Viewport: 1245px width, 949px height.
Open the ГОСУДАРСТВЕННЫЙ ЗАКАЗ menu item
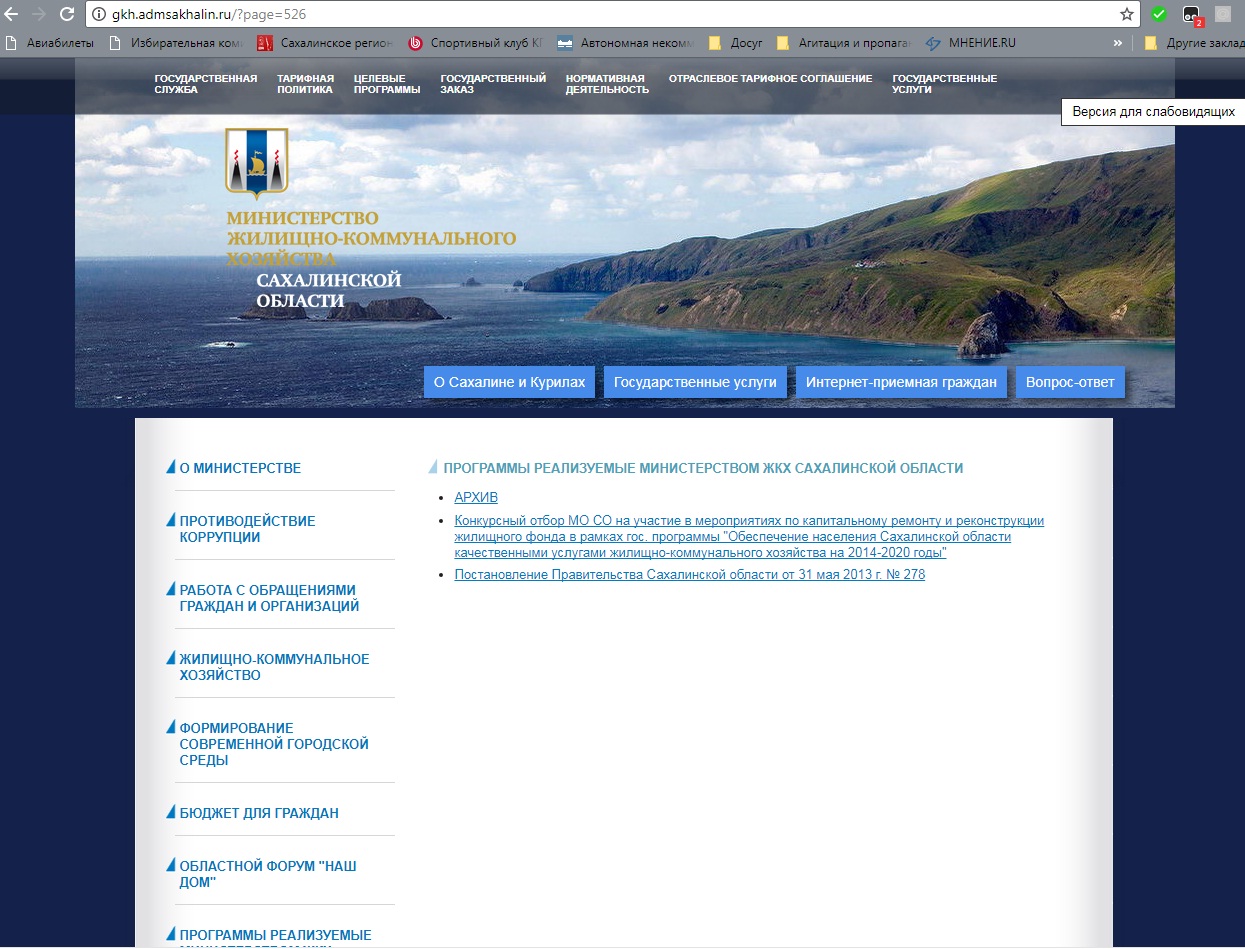tap(492, 84)
